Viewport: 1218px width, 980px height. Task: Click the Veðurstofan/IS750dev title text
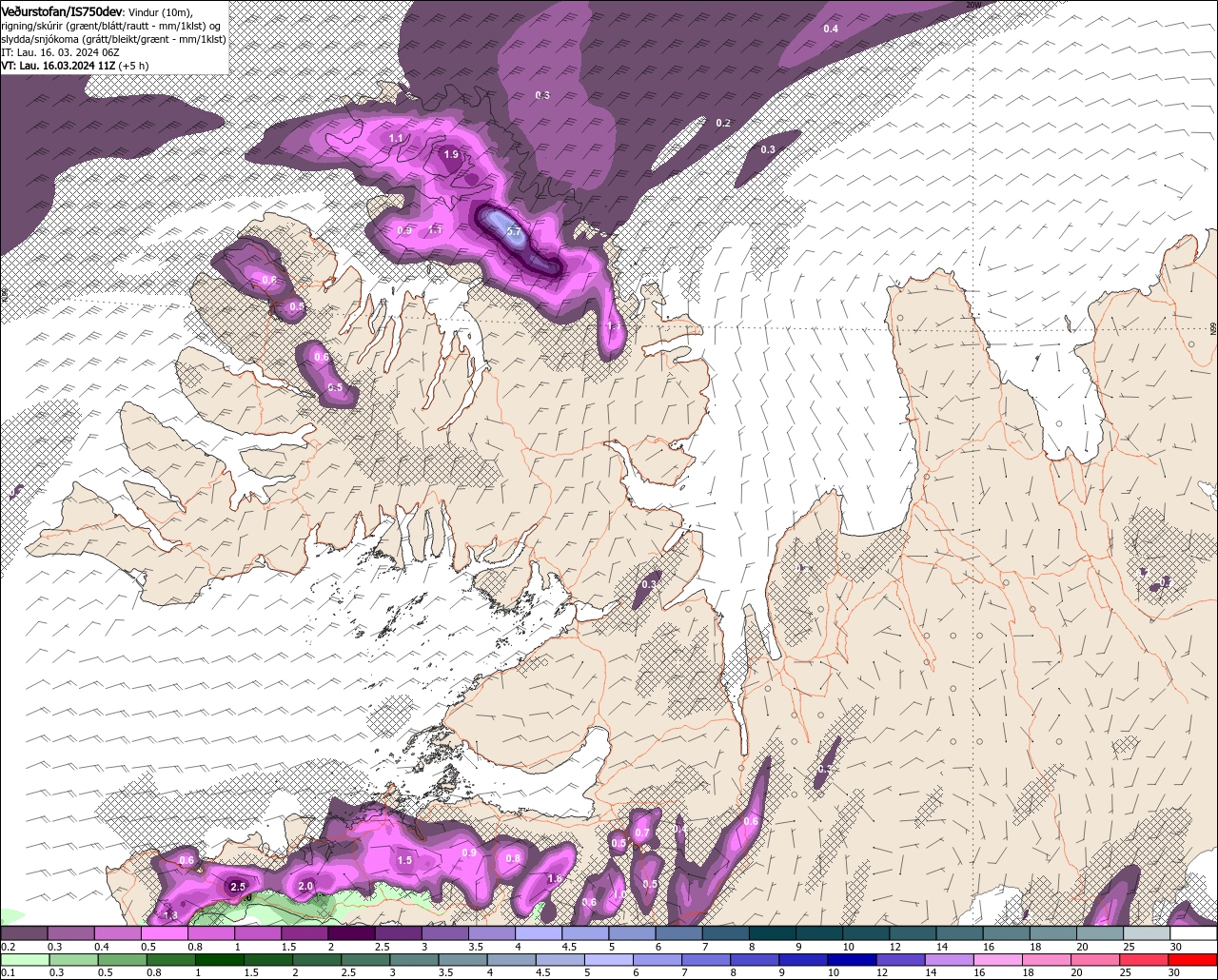click(62, 10)
